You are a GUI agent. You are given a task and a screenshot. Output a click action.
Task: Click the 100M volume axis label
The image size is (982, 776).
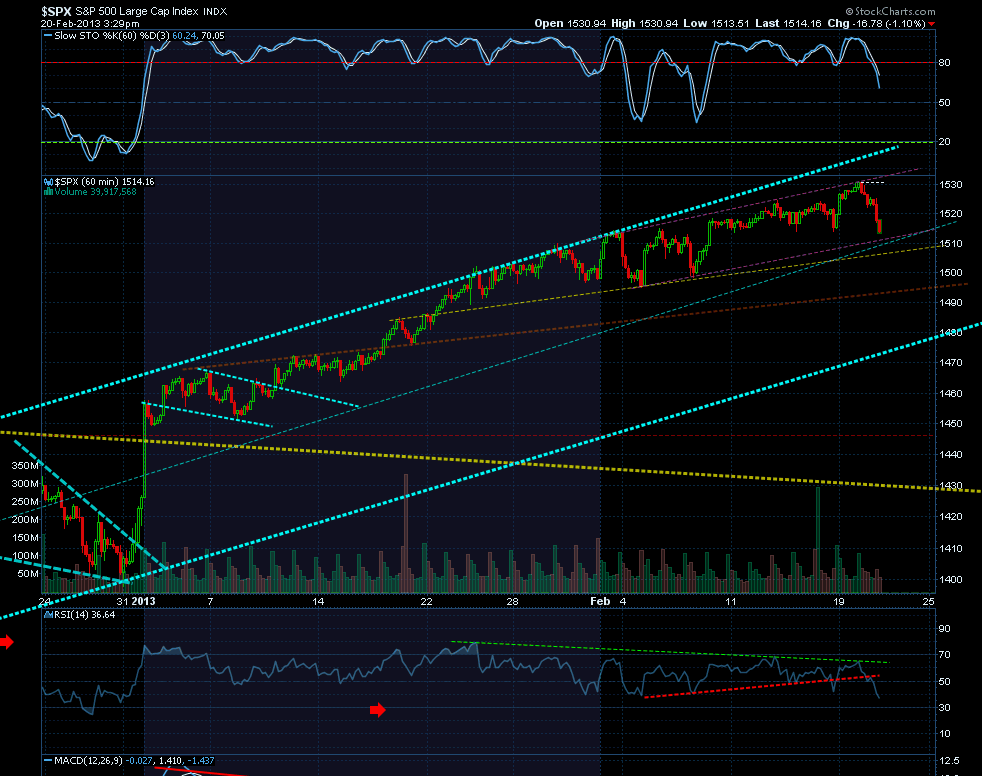click(25, 556)
